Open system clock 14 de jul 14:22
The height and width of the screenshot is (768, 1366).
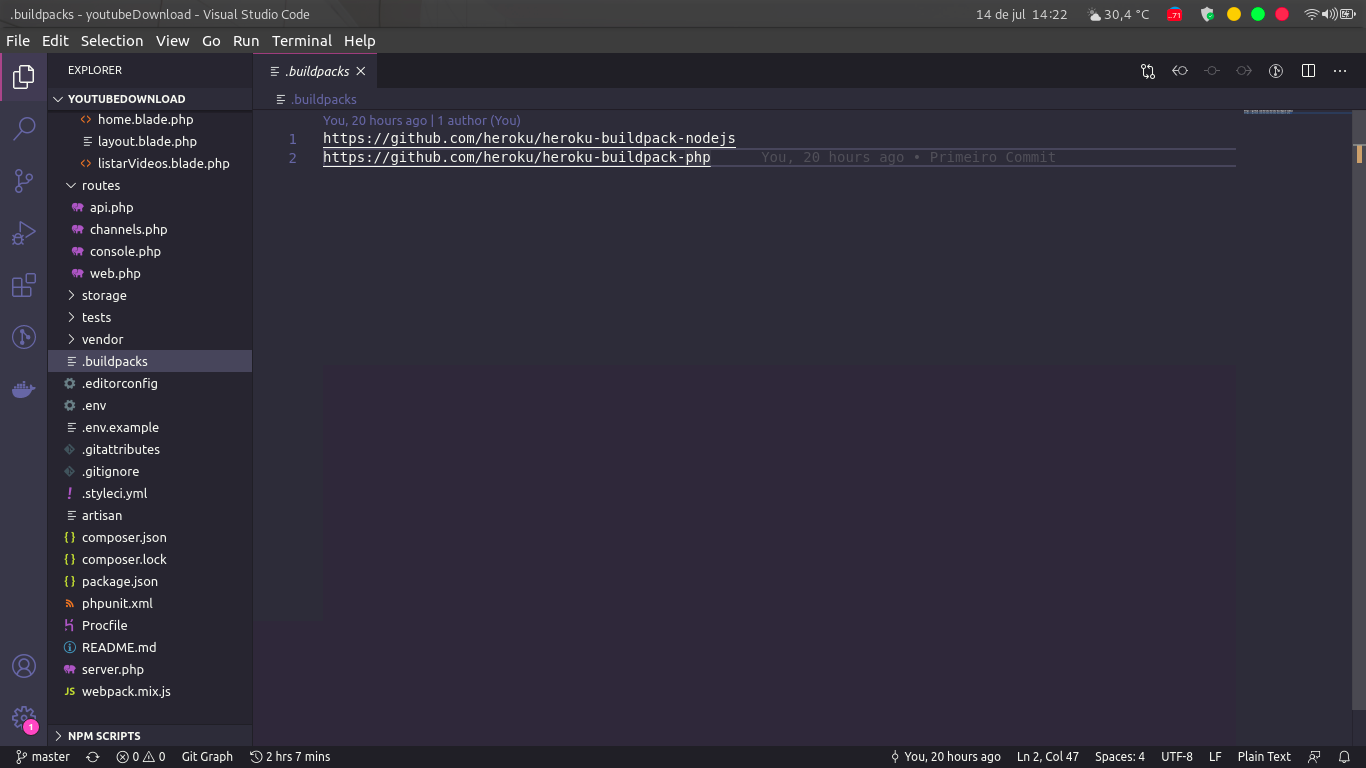point(1022,14)
